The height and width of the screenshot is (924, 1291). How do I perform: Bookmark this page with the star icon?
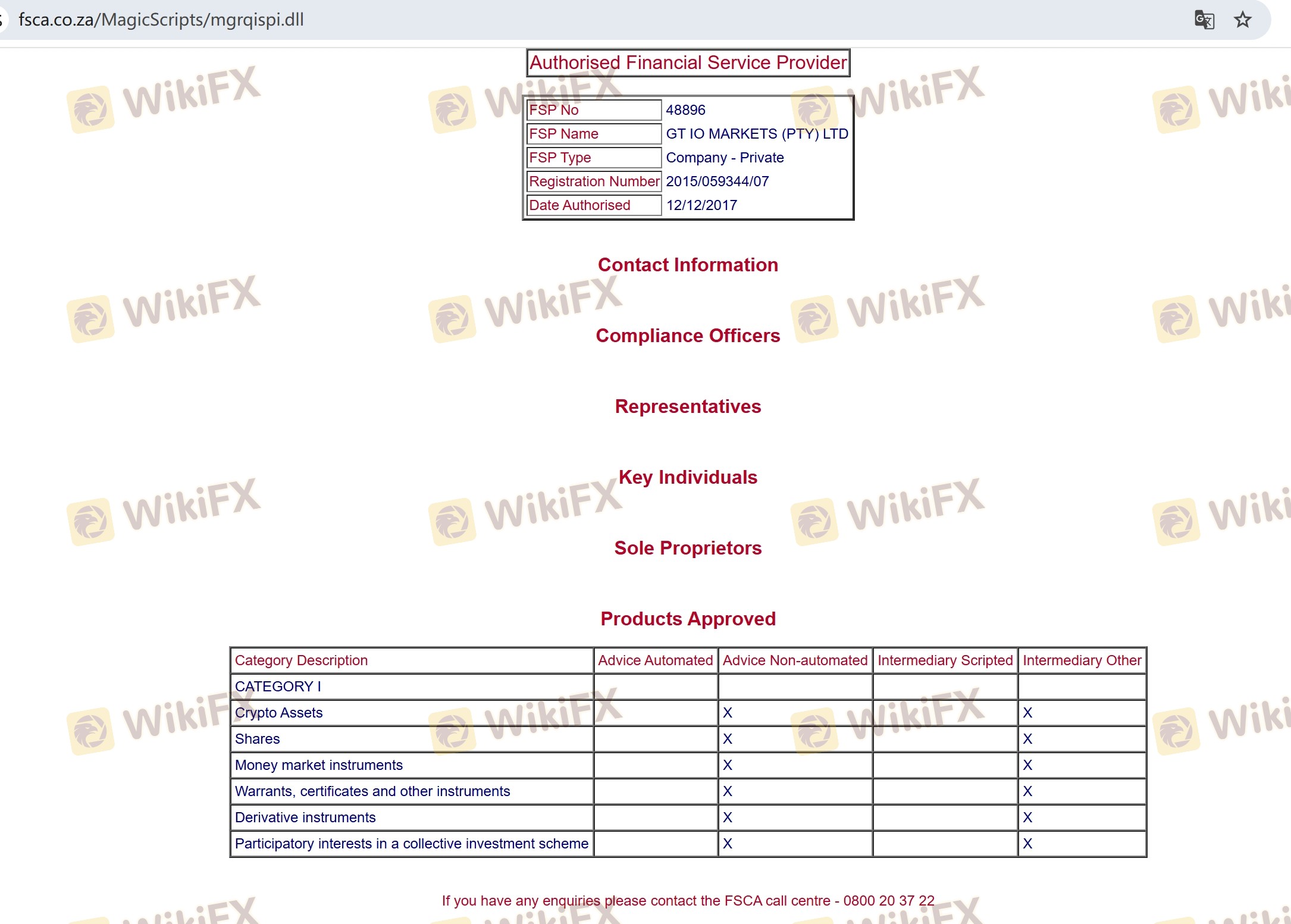(x=1242, y=20)
